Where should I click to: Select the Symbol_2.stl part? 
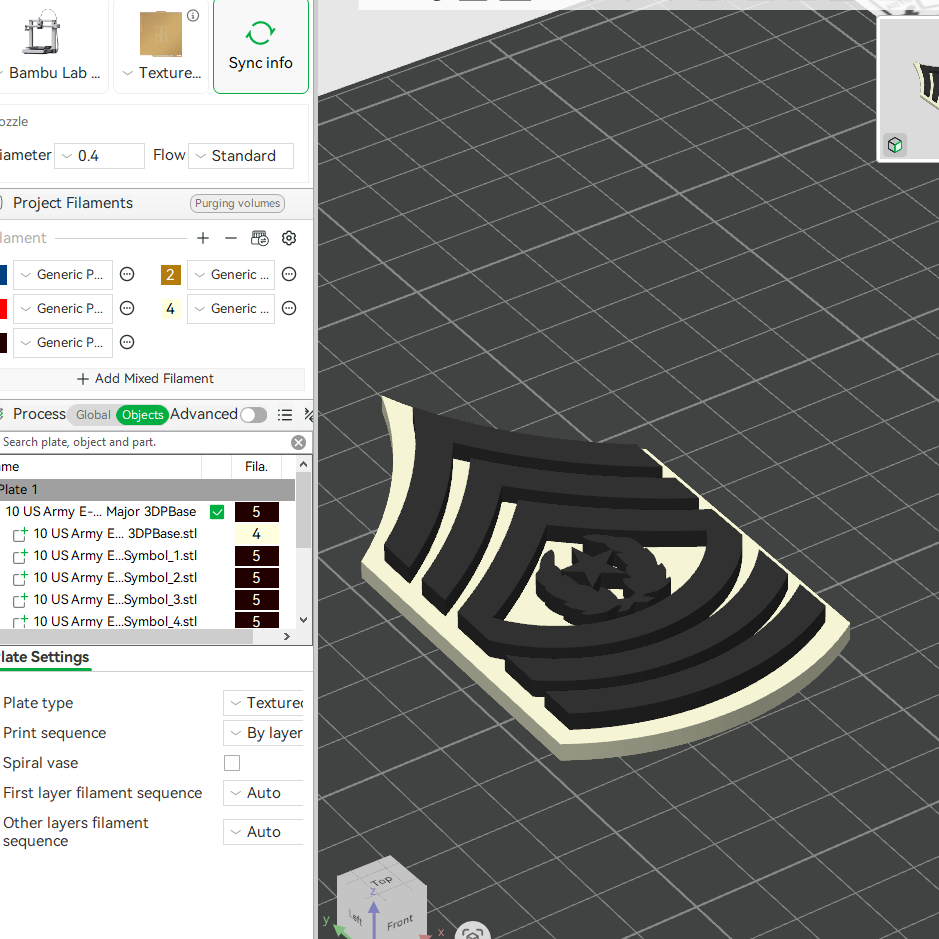pos(115,578)
